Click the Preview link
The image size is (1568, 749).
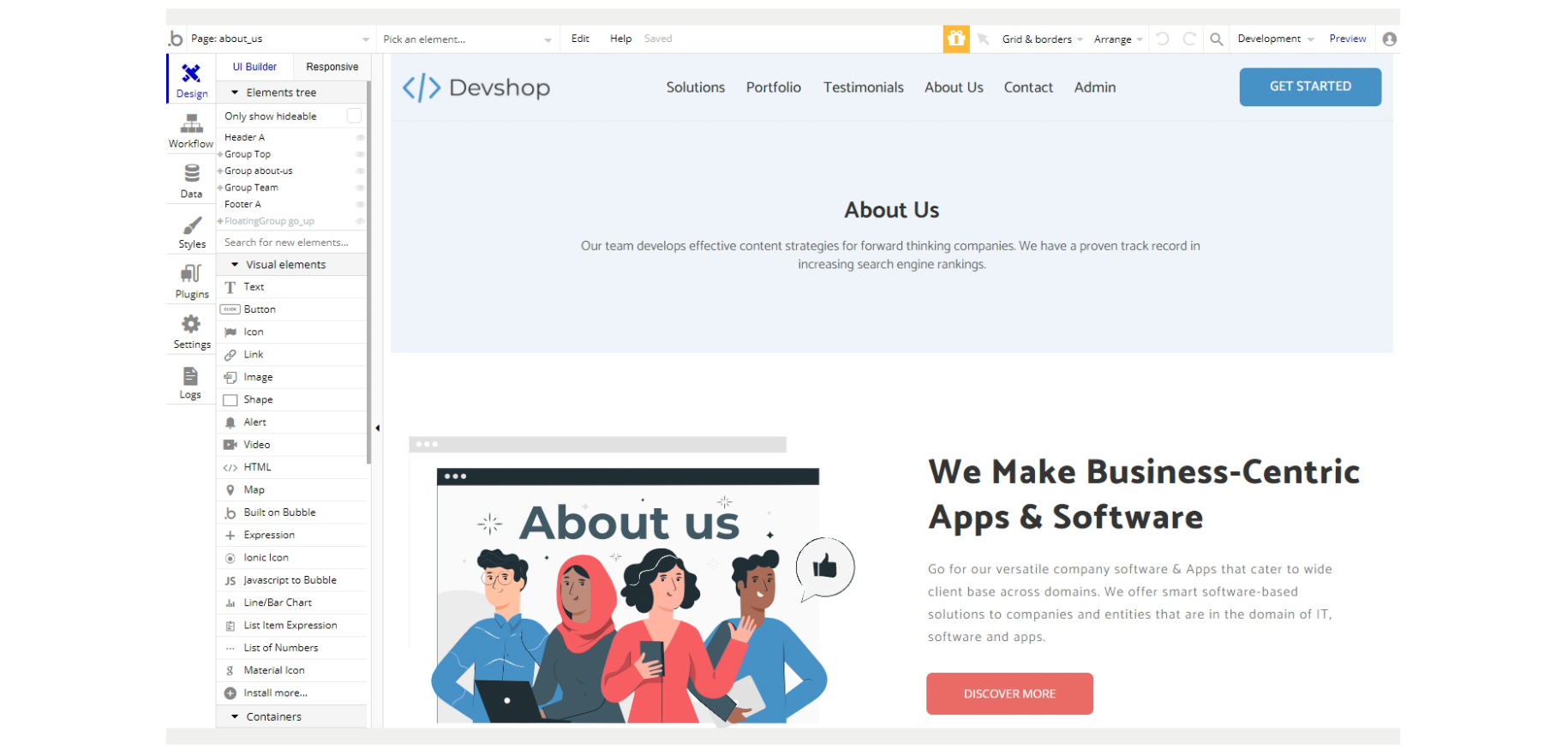coord(1348,39)
